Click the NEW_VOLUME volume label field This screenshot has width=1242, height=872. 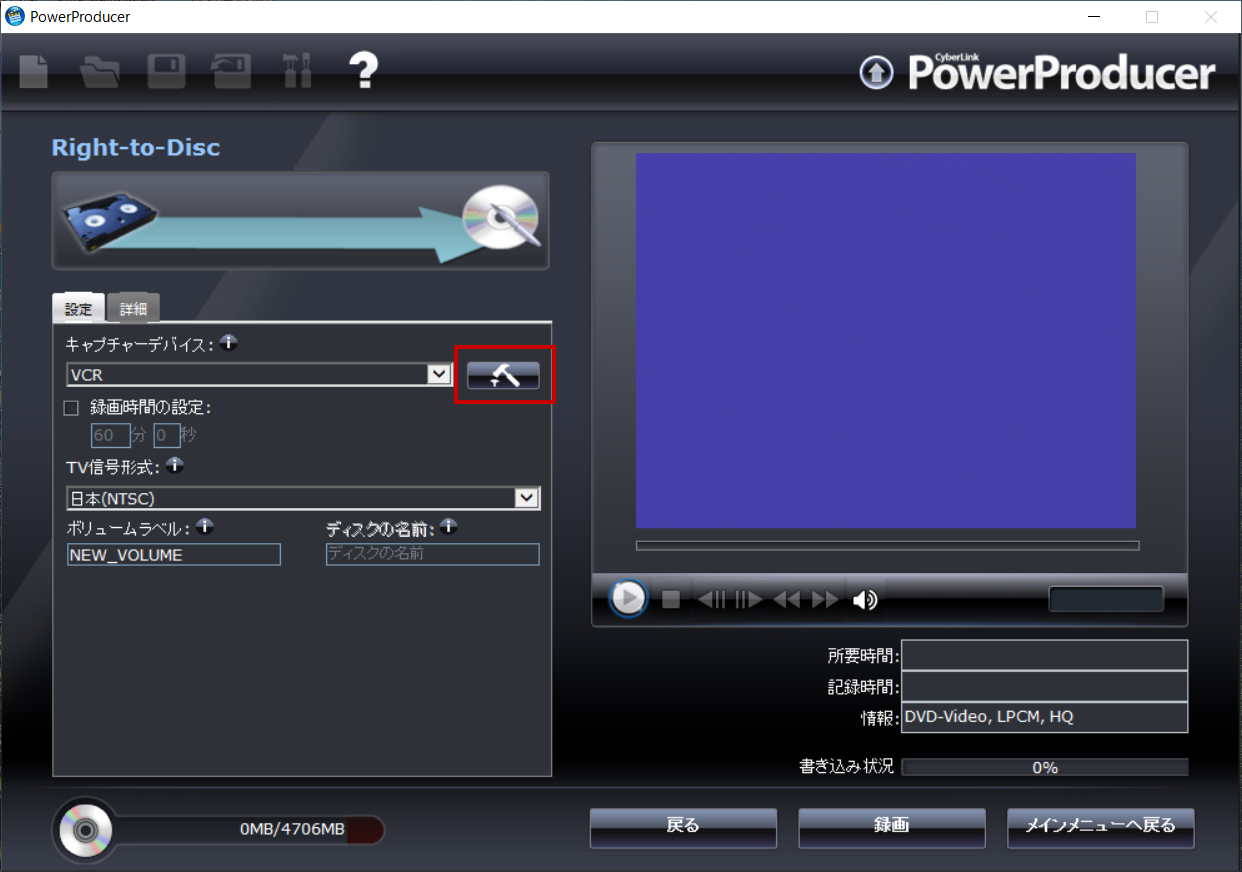tap(174, 555)
